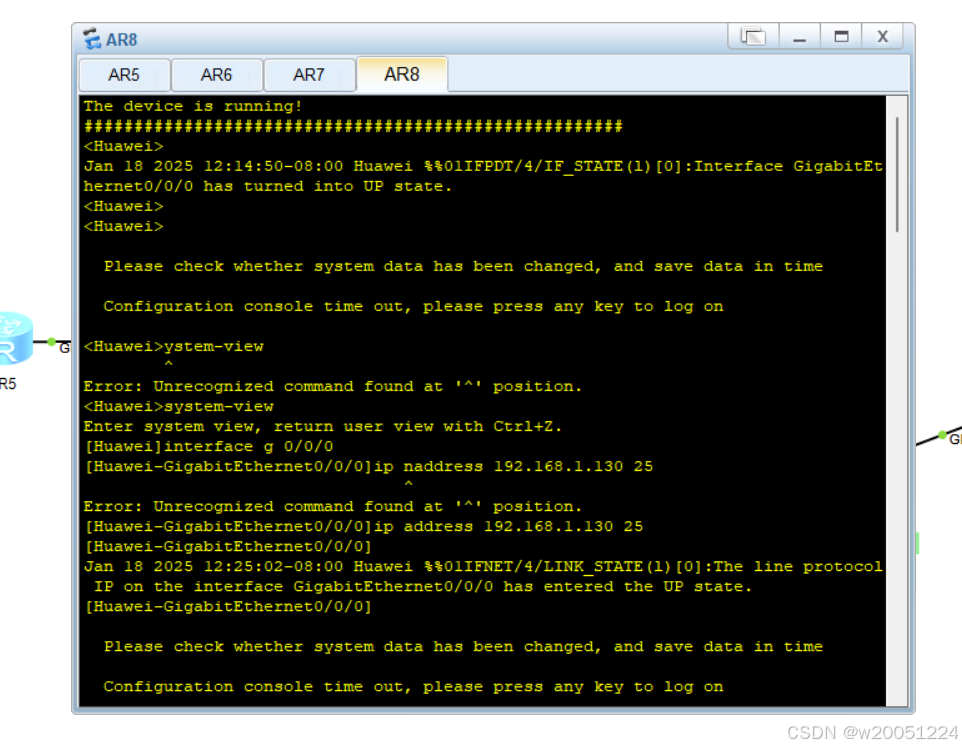The width and height of the screenshot is (962, 750).
Task: Select the AR5 router icon on the topology canvas
Action: click(16, 337)
